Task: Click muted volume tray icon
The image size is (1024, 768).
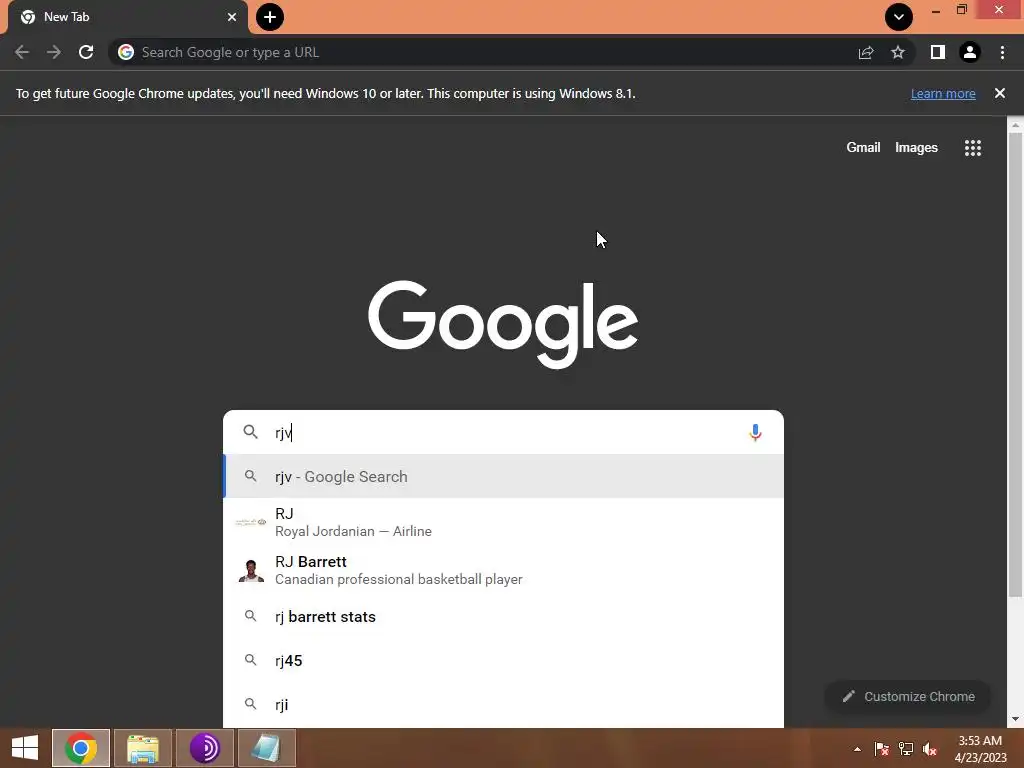Action: tap(930, 749)
